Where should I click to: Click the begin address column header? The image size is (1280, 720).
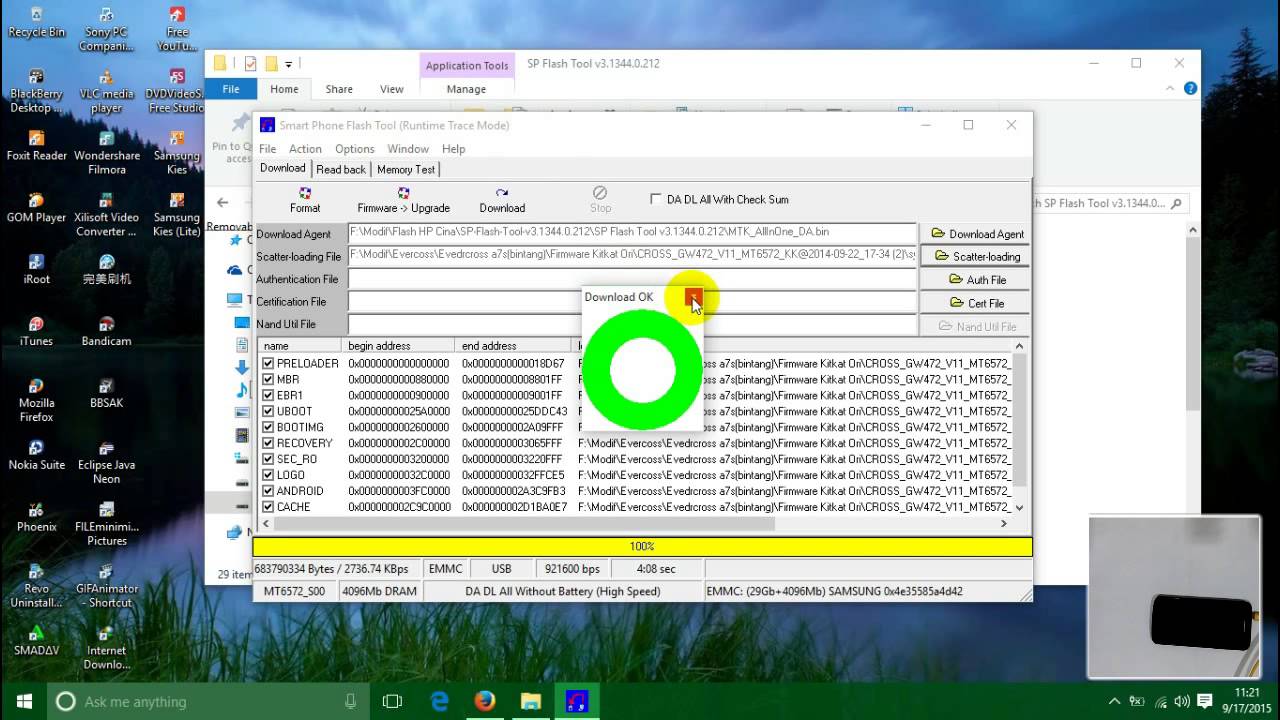click(398, 346)
